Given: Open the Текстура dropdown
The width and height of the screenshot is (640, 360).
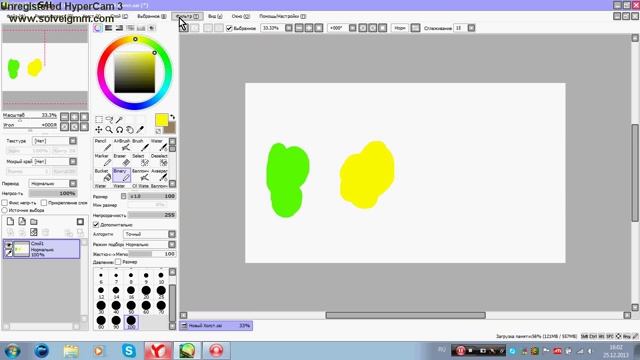Looking at the screenshot, I should pyautogui.click(x=54, y=141).
